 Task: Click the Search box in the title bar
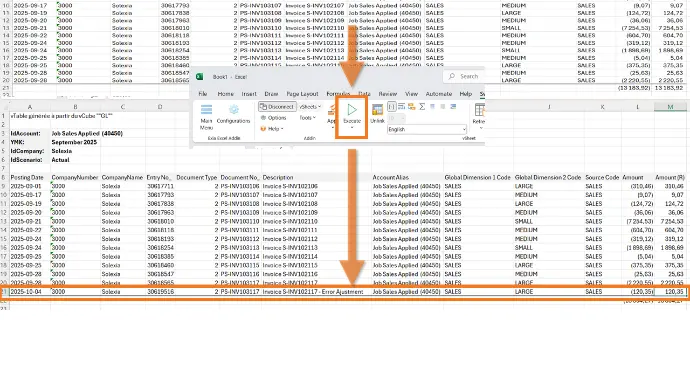pos(464,77)
